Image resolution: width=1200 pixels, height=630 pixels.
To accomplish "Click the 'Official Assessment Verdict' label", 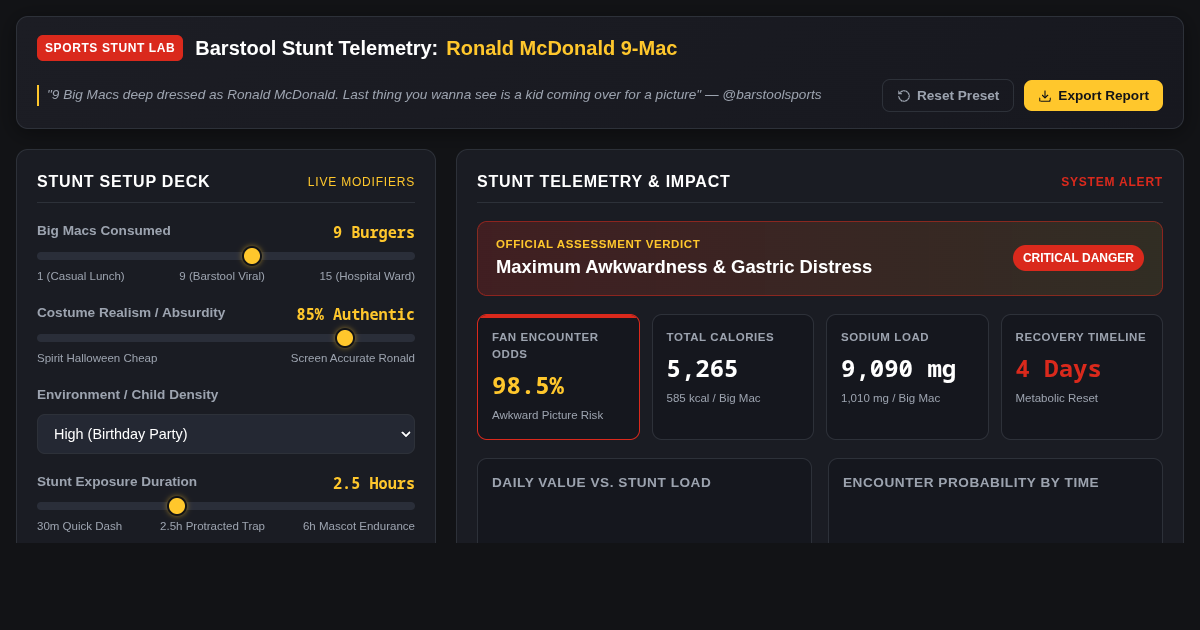I will pyautogui.click(x=598, y=244).
